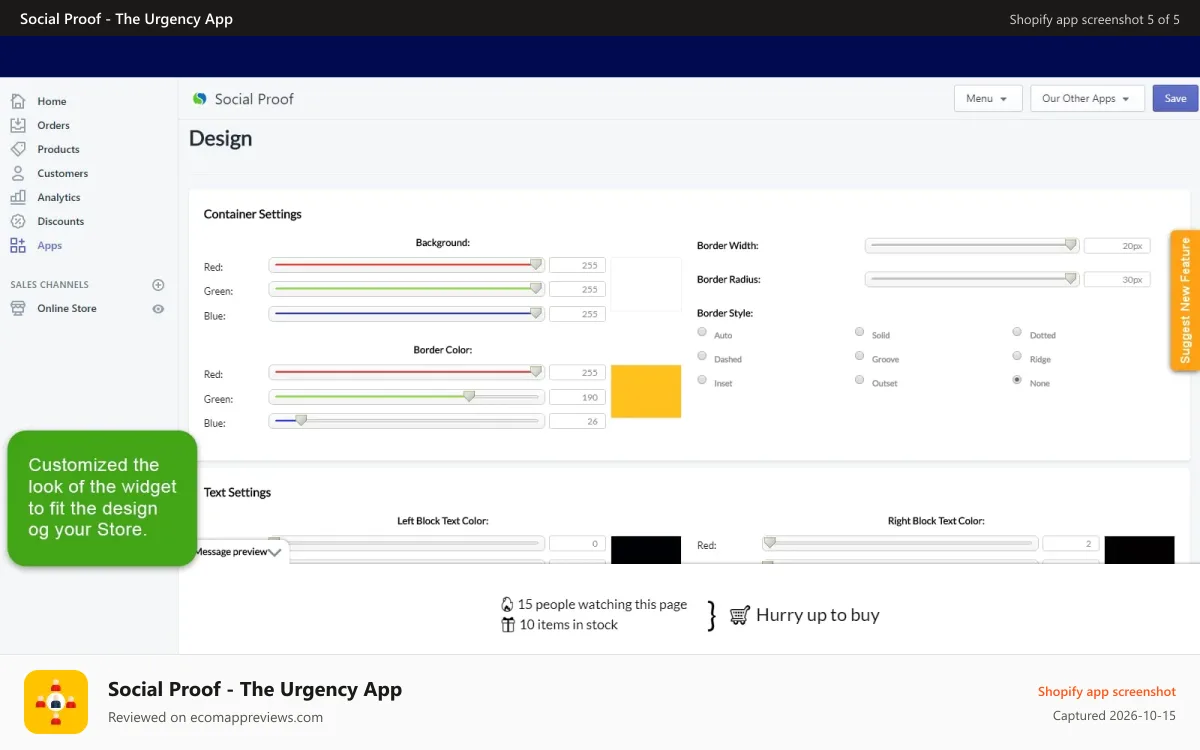Click the Discounts percent badge icon

tap(18, 221)
